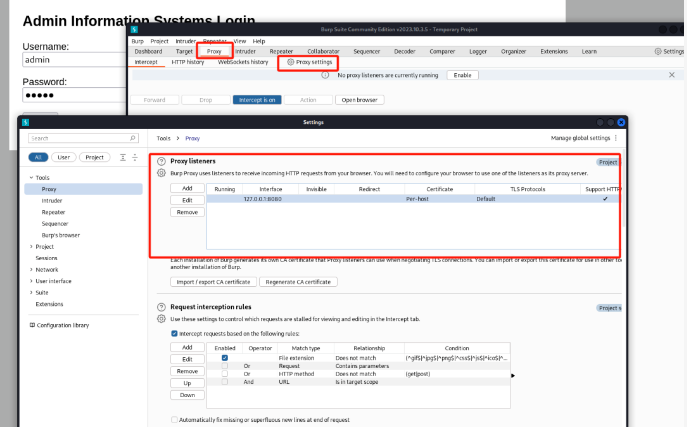Click Edit in Proxy listeners
The height and width of the screenshot is (427, 687).
(187, 200)
